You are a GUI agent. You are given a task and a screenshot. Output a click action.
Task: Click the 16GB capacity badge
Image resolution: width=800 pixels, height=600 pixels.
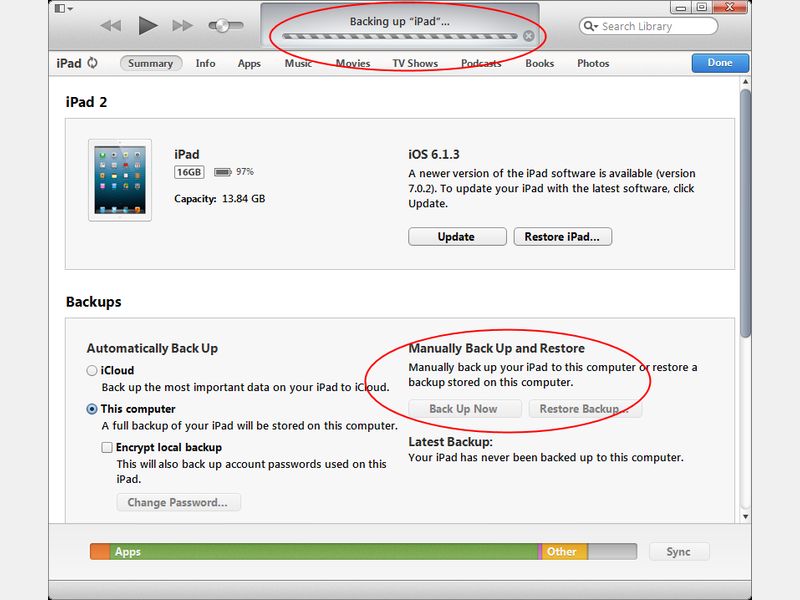click(x=189, y=172)
